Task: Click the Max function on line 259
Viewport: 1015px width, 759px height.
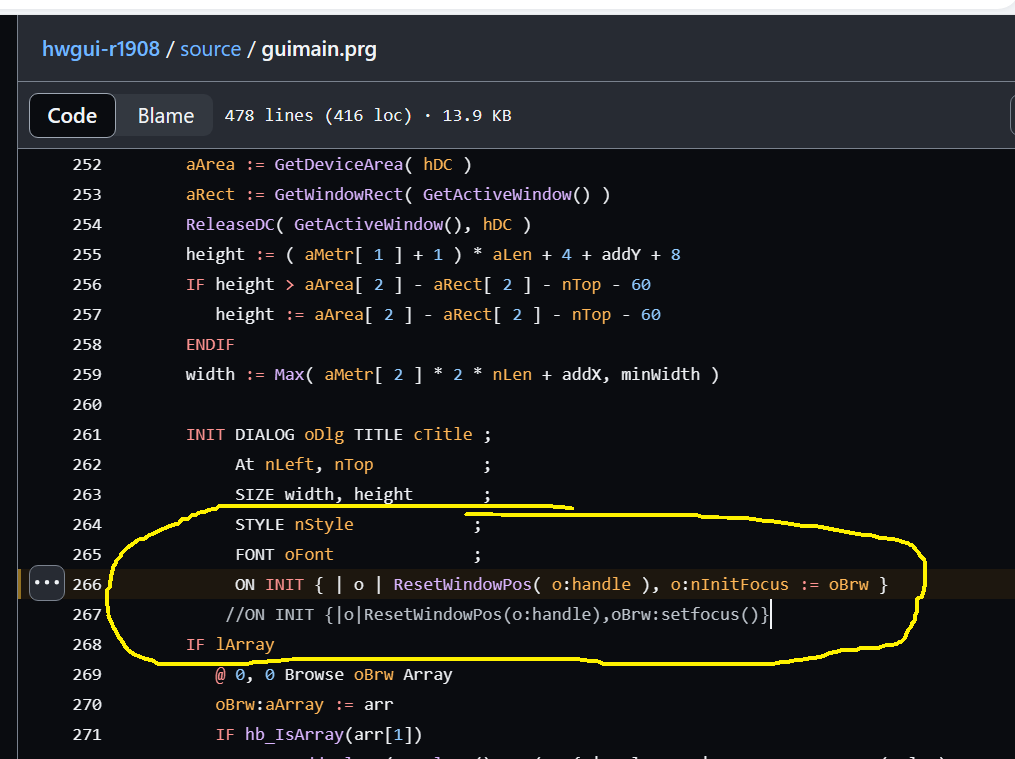Action: pos(289,375)
